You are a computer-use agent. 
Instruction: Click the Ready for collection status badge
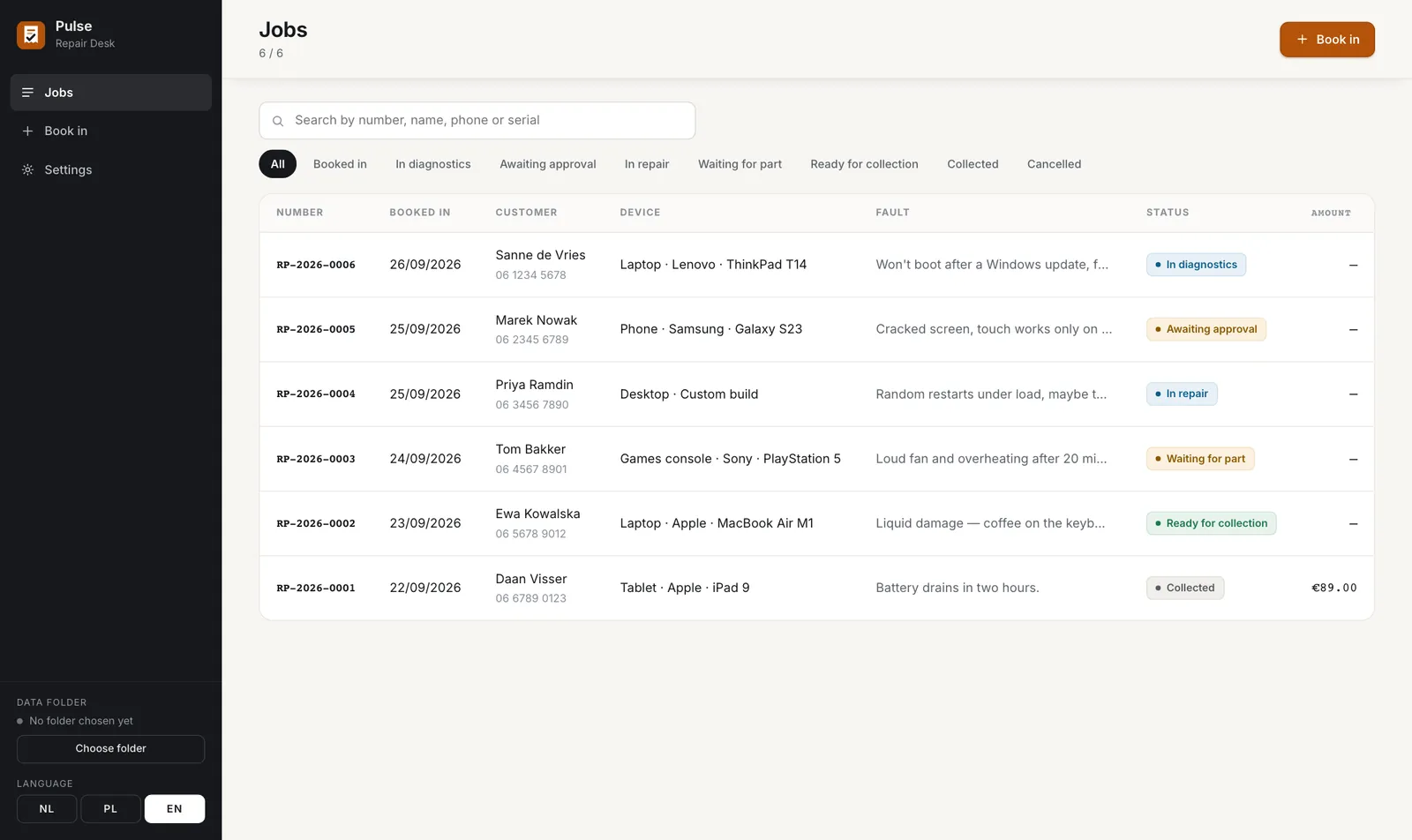[x=1211, y=523]
